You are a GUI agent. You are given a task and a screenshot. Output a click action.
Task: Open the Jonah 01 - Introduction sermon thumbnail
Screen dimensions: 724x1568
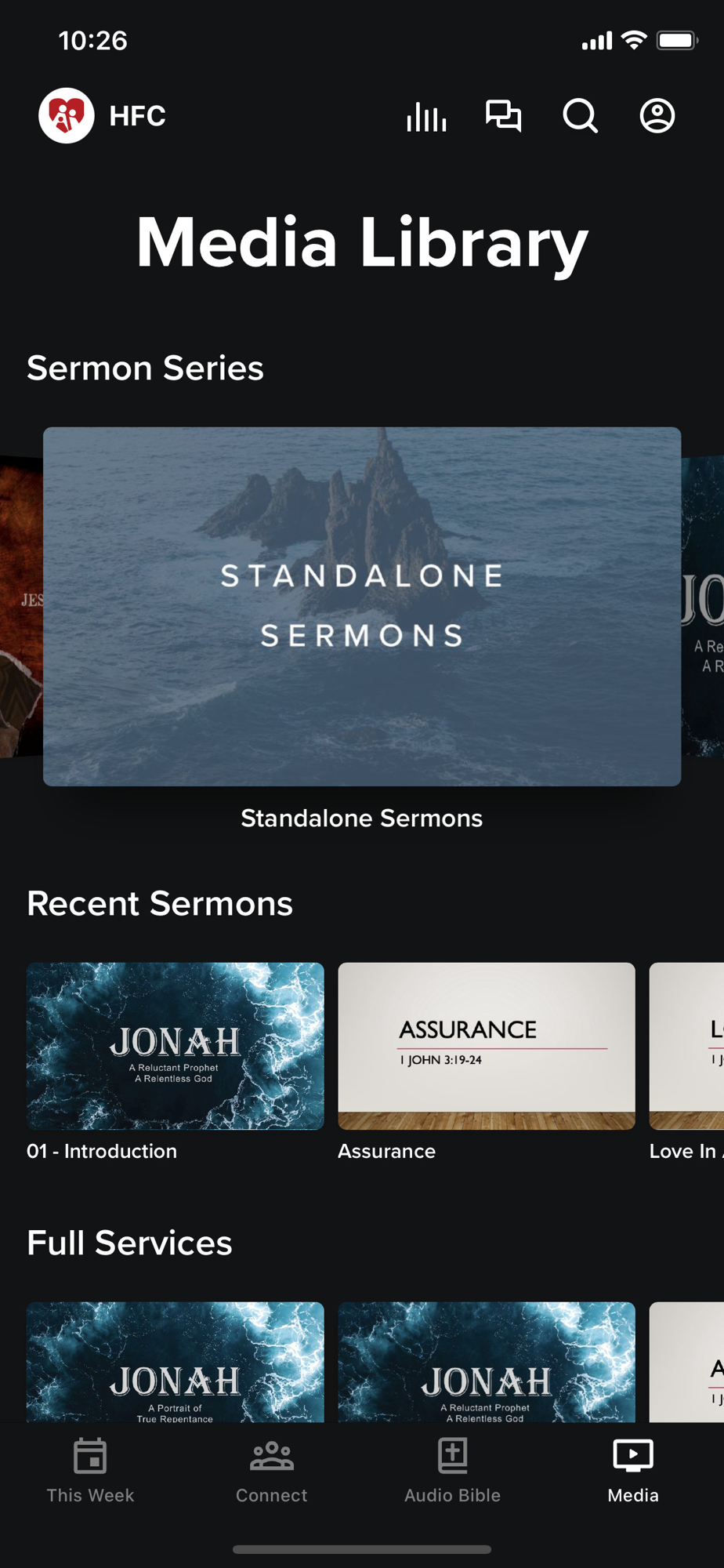(x=176, y=1046)
